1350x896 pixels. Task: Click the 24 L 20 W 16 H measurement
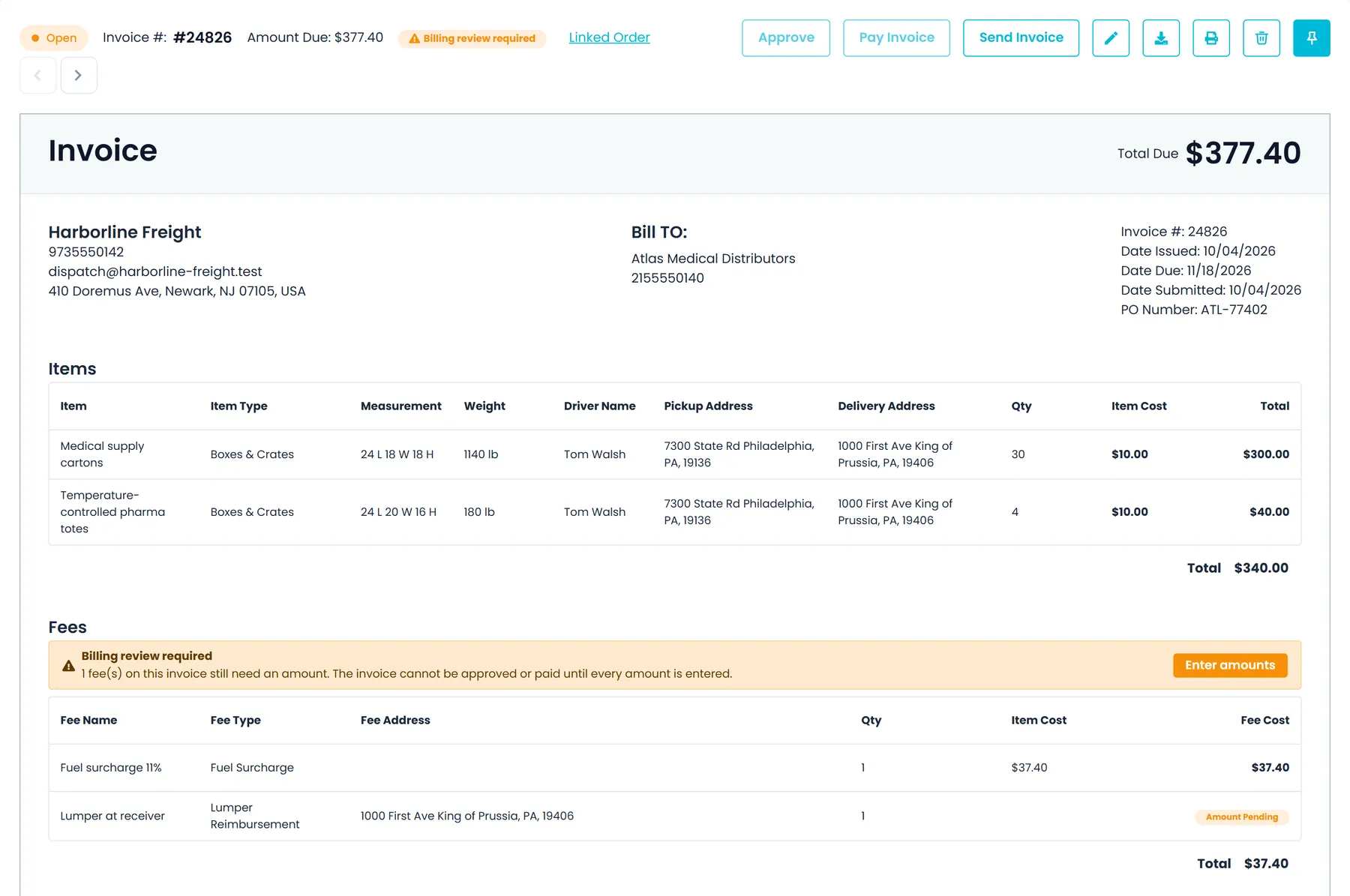pyautogui.click(x=398, y=512)
